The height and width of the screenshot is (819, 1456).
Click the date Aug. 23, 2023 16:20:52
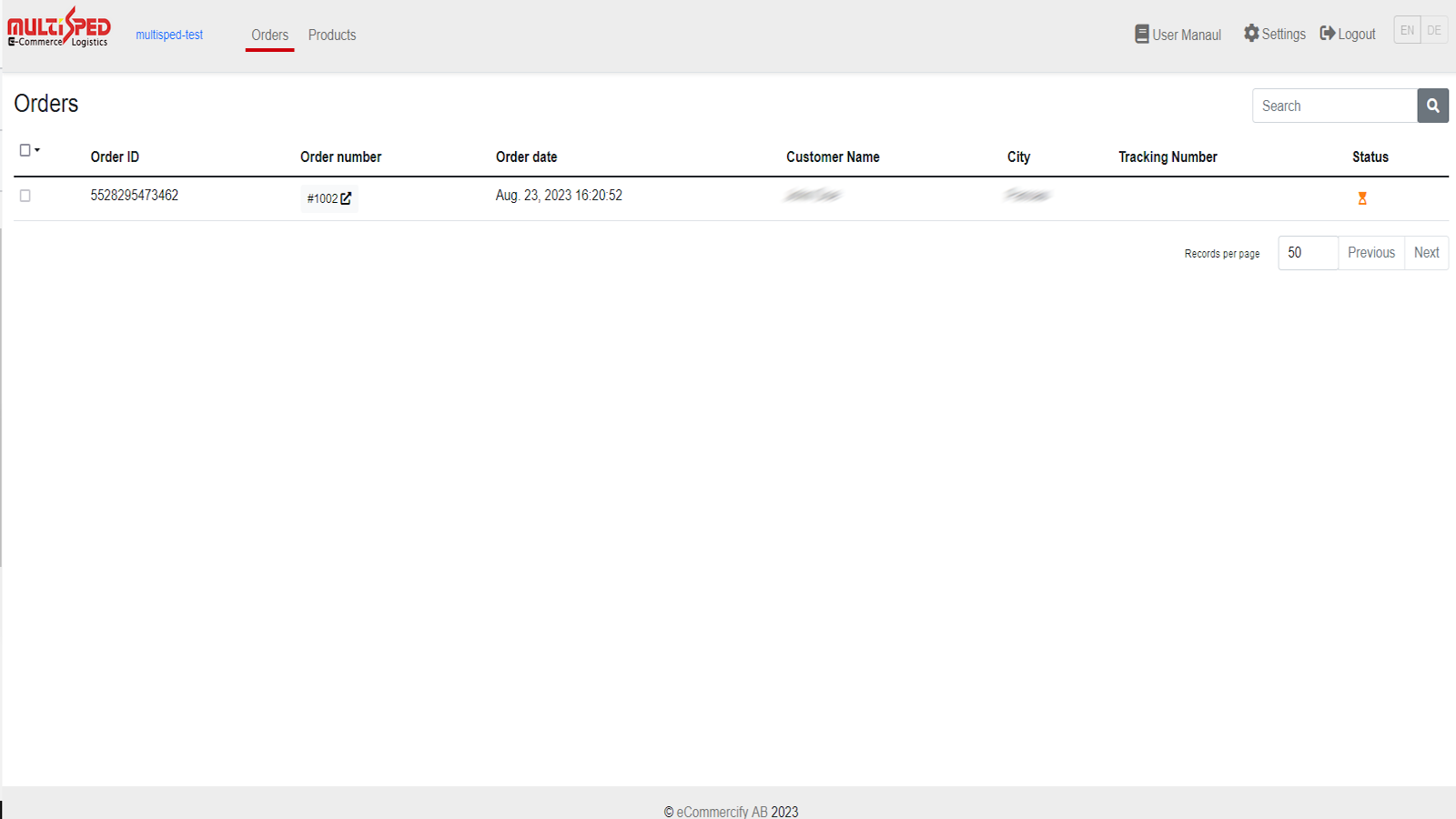coord(559,196)
